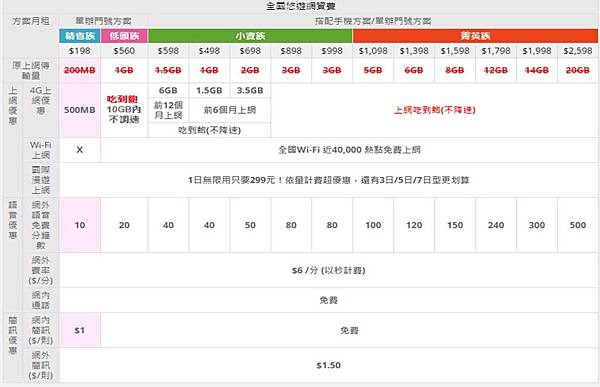
Task: Click the $198 monthly fee cell
Action: [x=80, y=51]
